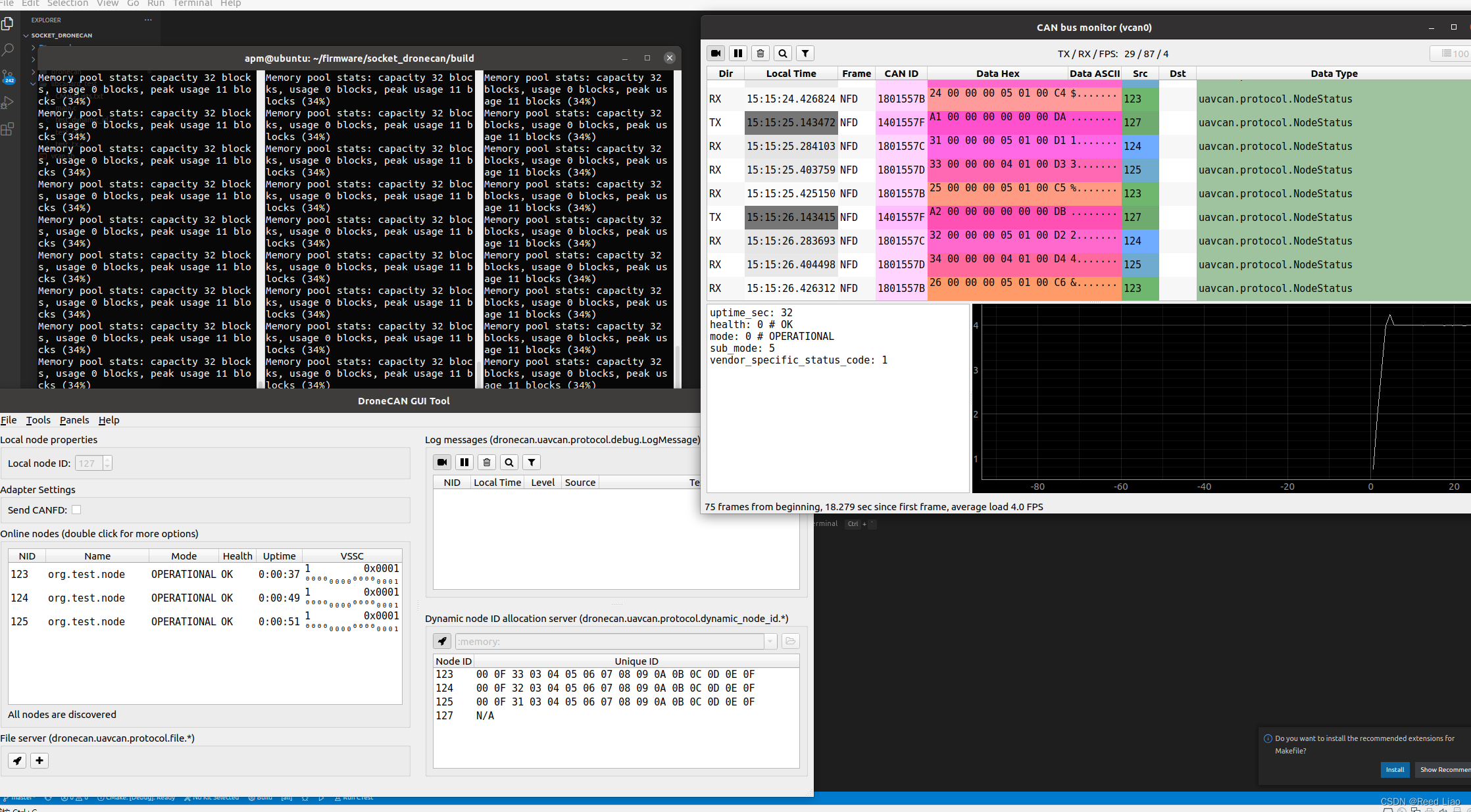Click the filter icon in Log messages panel
Image resolution: width=1471 pixels, height=812 pixels.
point(532,462)
